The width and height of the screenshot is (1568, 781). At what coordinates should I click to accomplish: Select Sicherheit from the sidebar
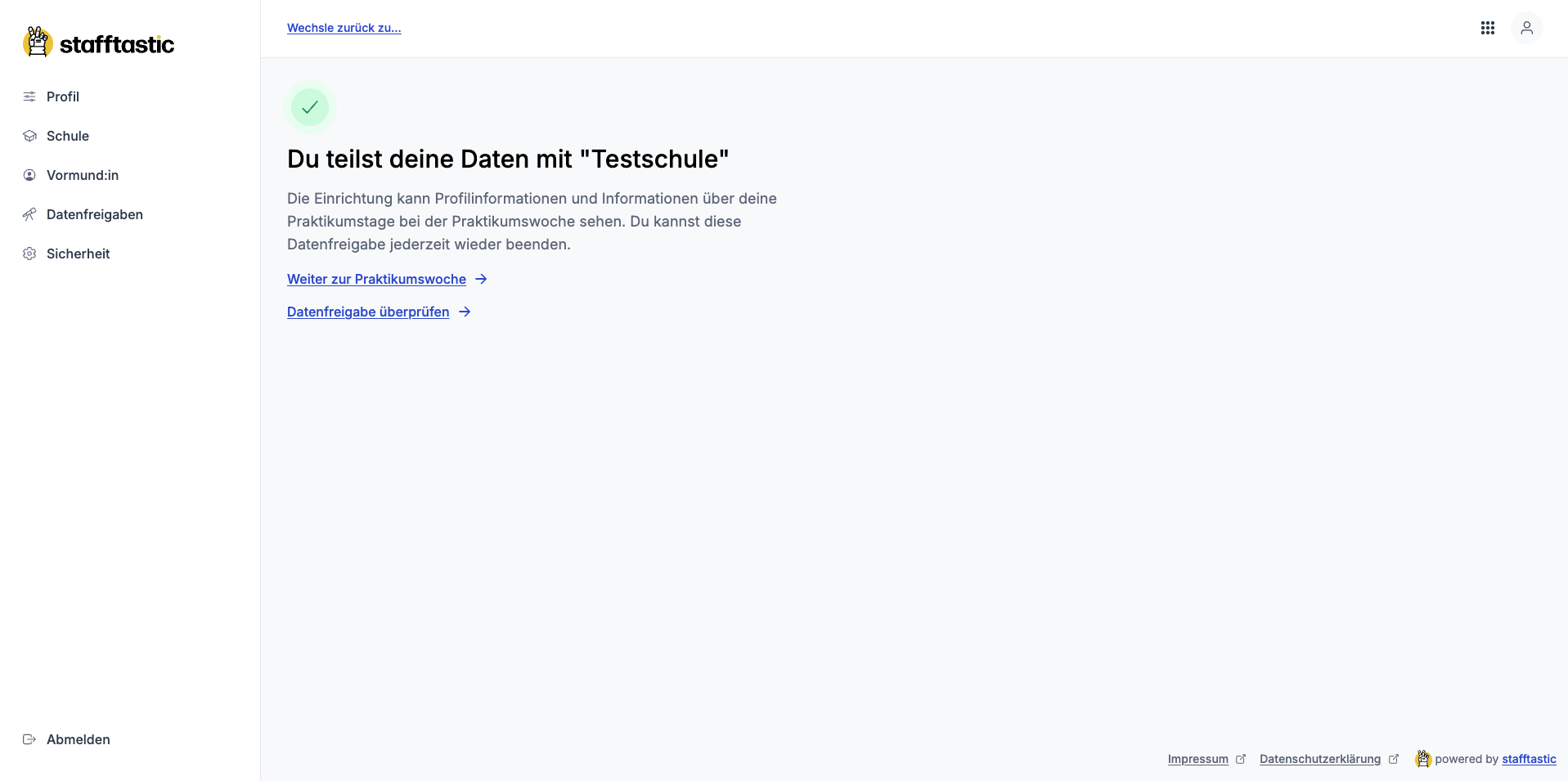point(79,254)
